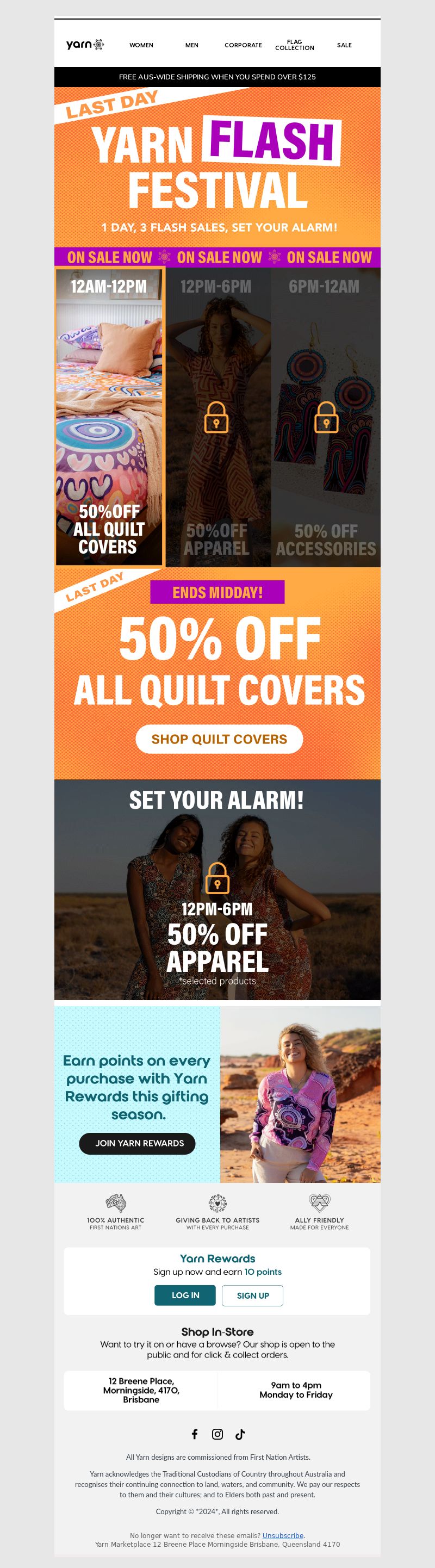Open the Facebook icon link
This screenshot has height=1568, width=435.
pyautogui.click(x=195, y=1434)
